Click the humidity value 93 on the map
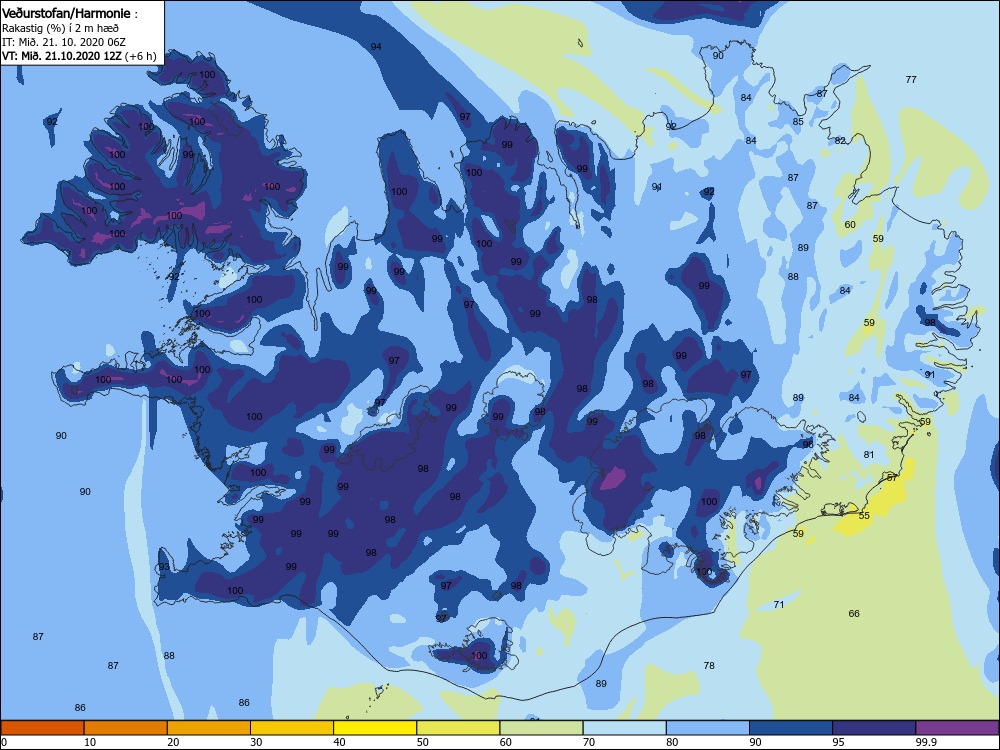Screen dimensions: 1000x750 pyautogui.click(x=164, y=567)
